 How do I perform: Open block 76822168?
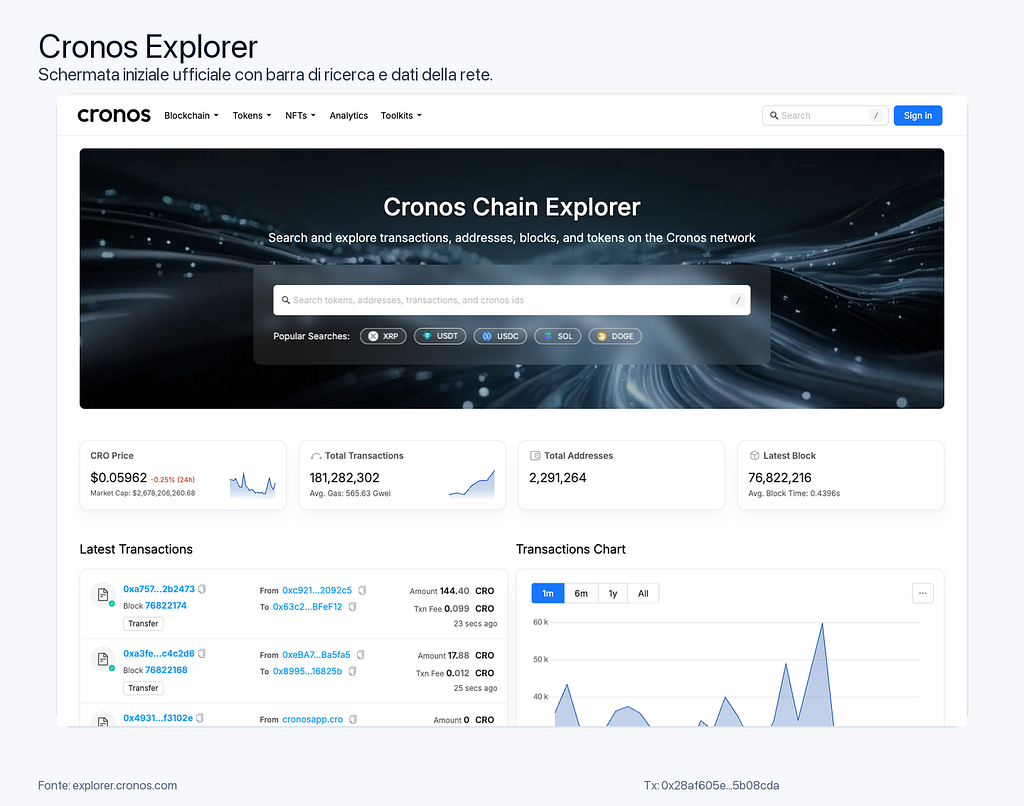point(166,670)
